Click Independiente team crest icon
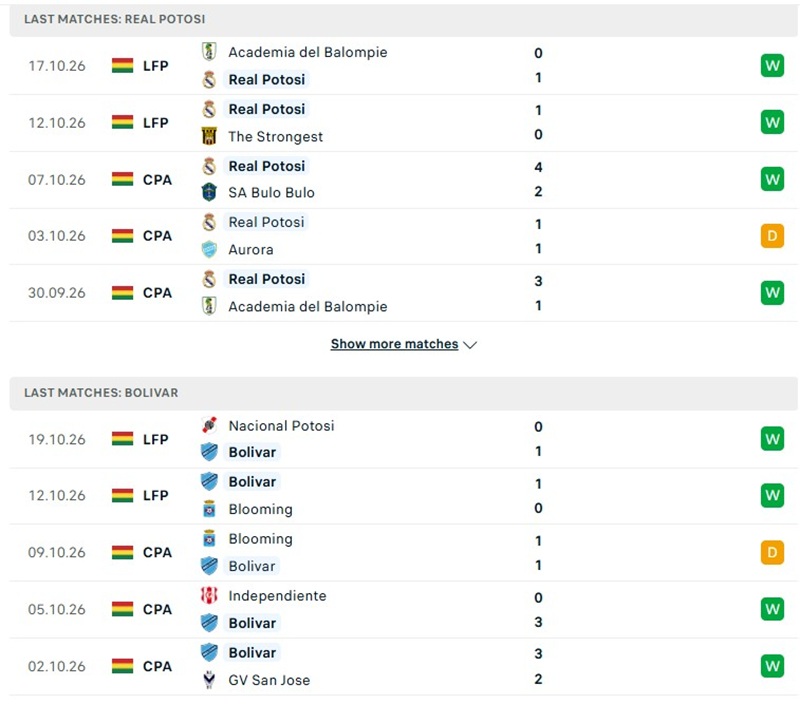Viewport: 800px width, 704px height. [209, 595]
